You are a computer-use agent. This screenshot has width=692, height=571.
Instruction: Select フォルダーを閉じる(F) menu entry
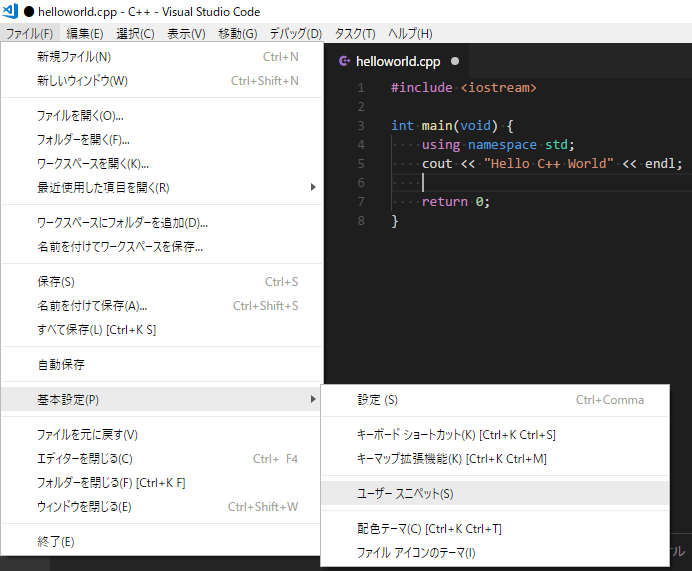pos(162,483)
